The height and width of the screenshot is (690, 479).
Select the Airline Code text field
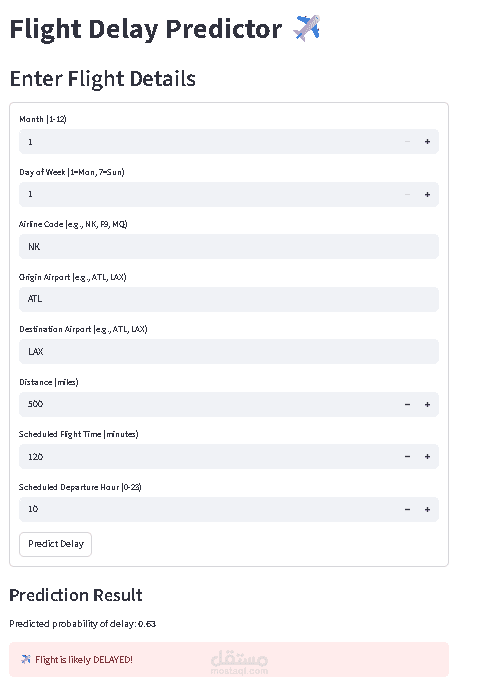click(229, 246)
